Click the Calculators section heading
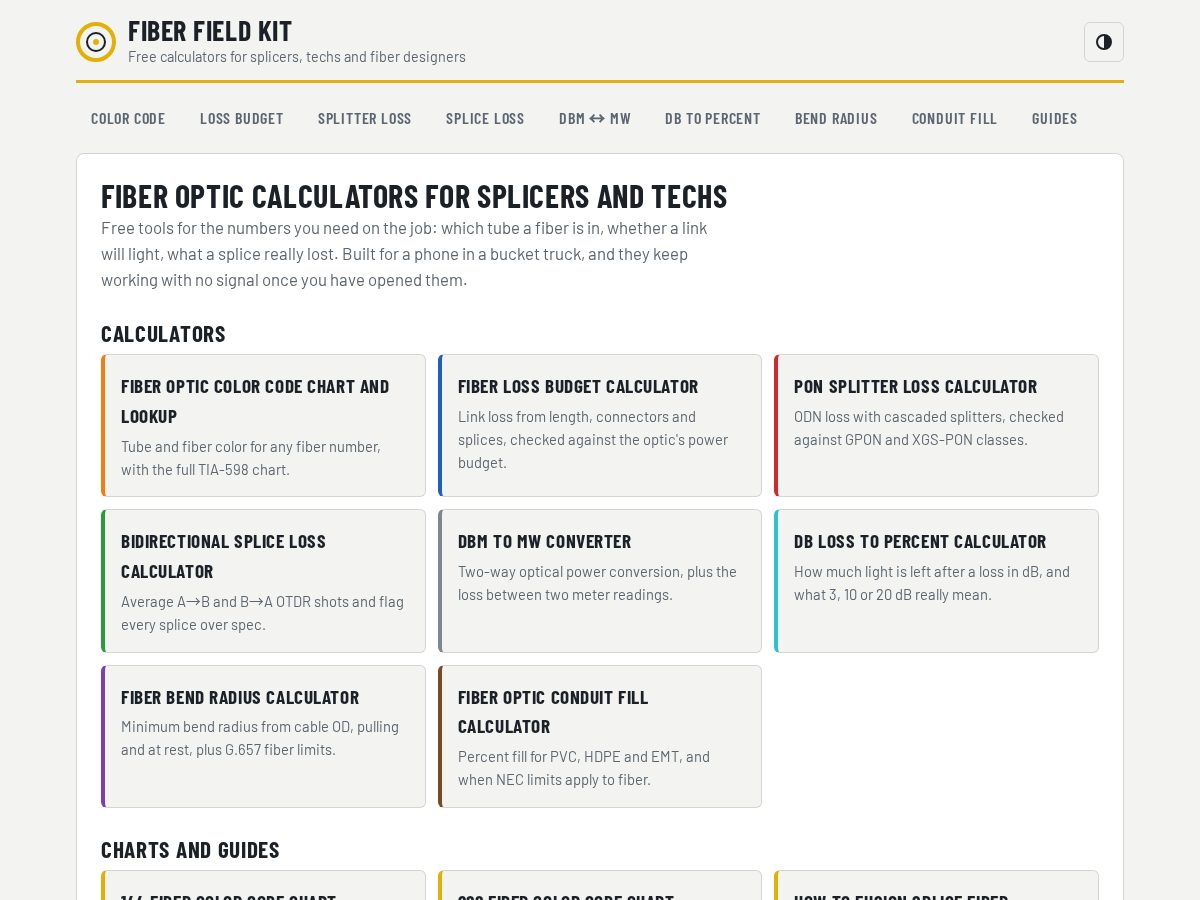Viewport: 1200px width, 900px height. coord(163,334)
